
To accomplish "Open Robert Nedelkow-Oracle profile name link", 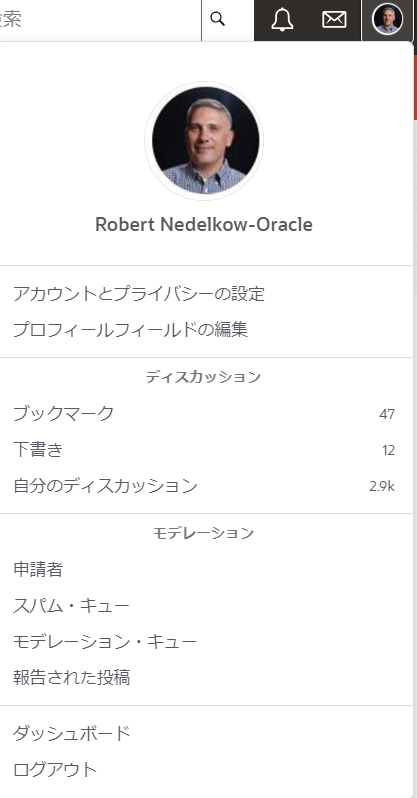I will point(204,224).
